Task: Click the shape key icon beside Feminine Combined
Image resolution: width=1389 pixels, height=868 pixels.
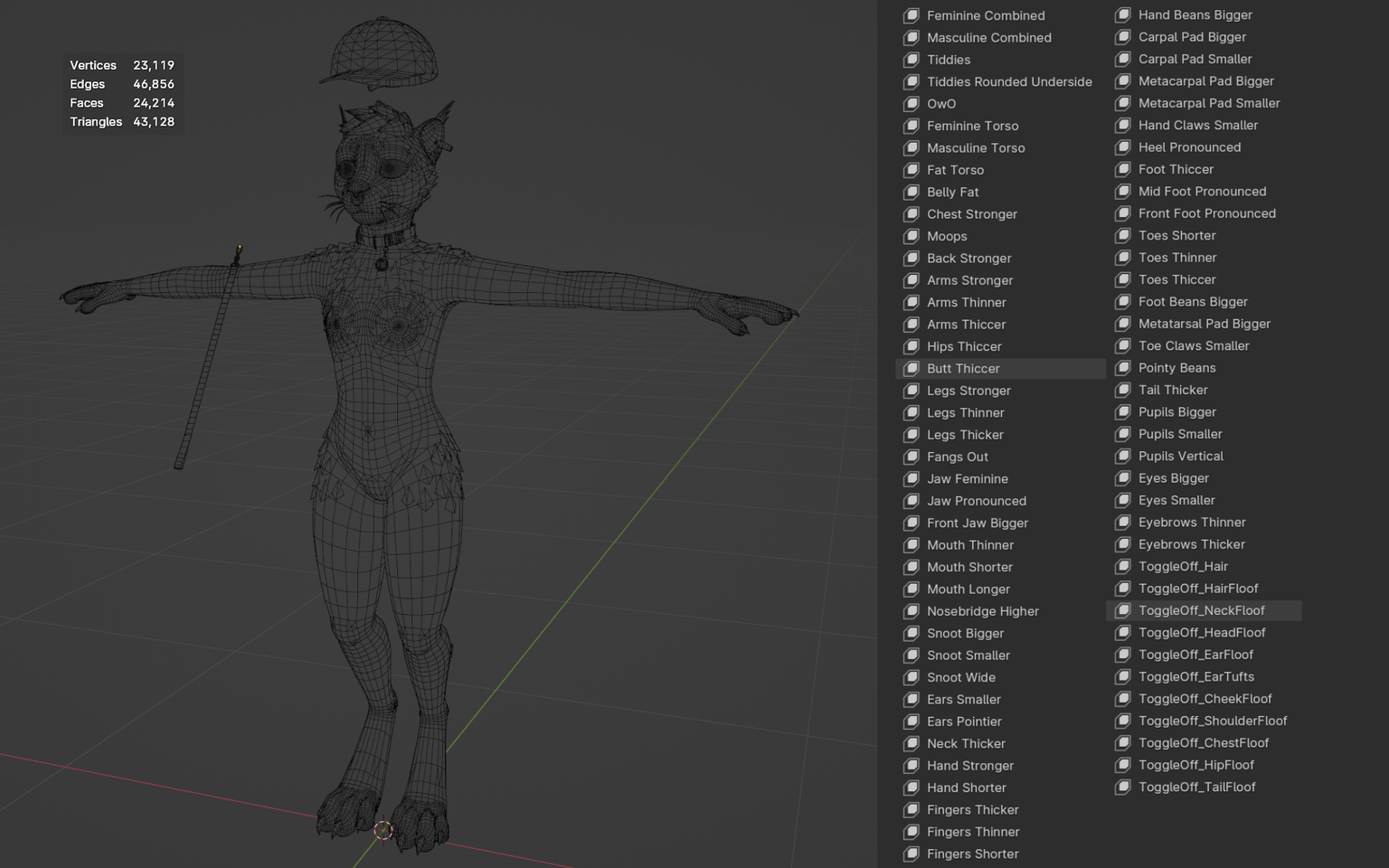Action: point(912,15)
